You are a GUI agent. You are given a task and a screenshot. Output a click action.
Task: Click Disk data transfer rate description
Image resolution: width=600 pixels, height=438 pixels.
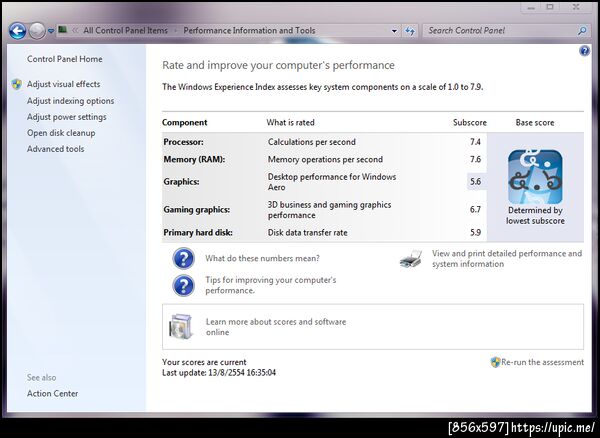pos(308,233)
